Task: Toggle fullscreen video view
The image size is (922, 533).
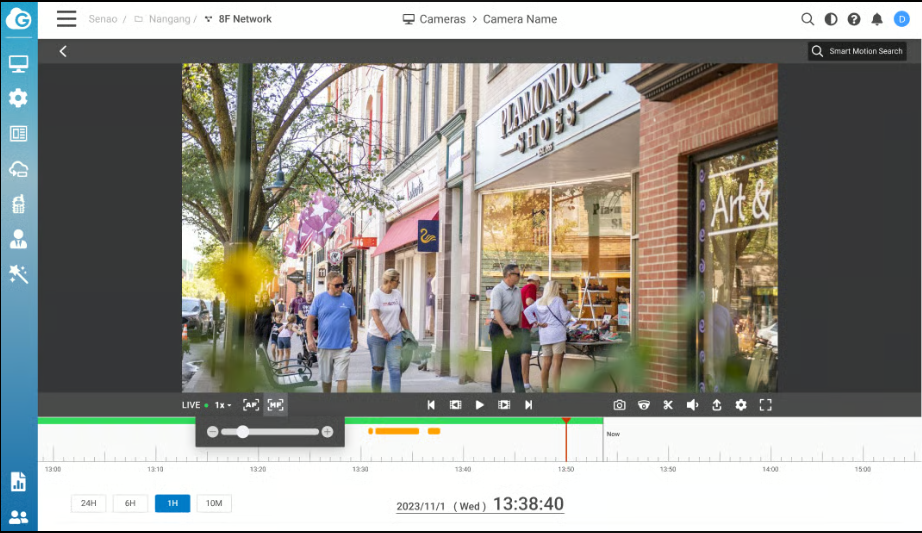Action: point(766,405)
